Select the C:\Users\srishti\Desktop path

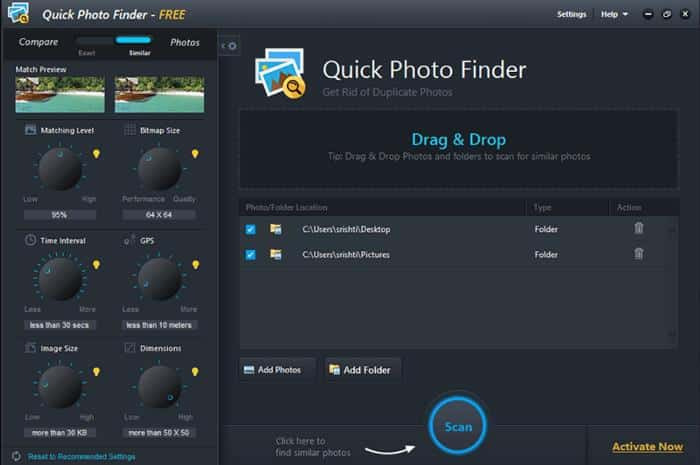point(346,229)
